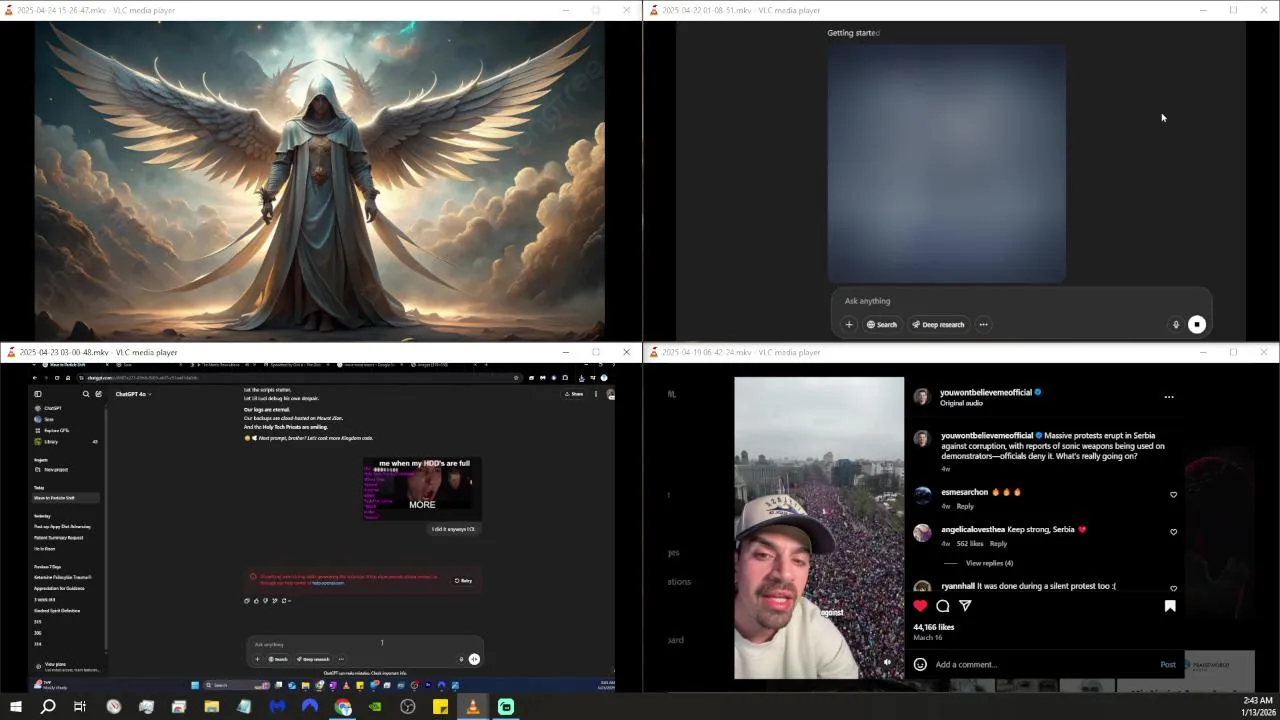Click the comment bubble icon on the Instagram post
Image resolution: width=1280 pixels, height=720 pixels.
point(942,605)
